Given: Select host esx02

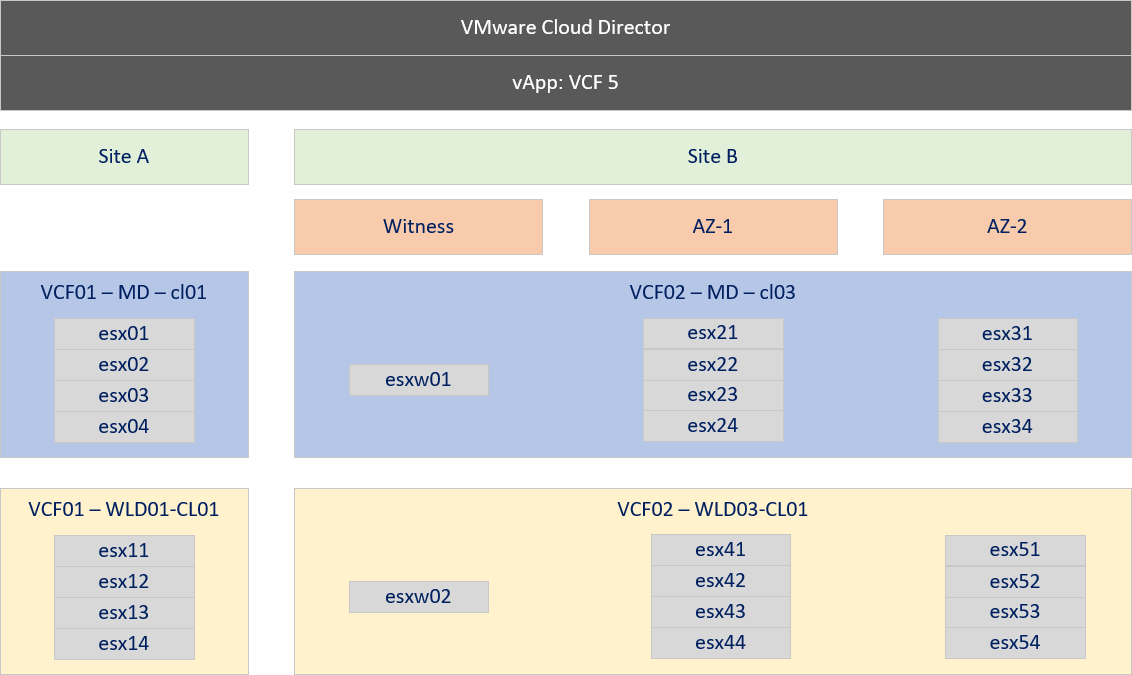Looking at the screenshot, I should coord(124,365).
